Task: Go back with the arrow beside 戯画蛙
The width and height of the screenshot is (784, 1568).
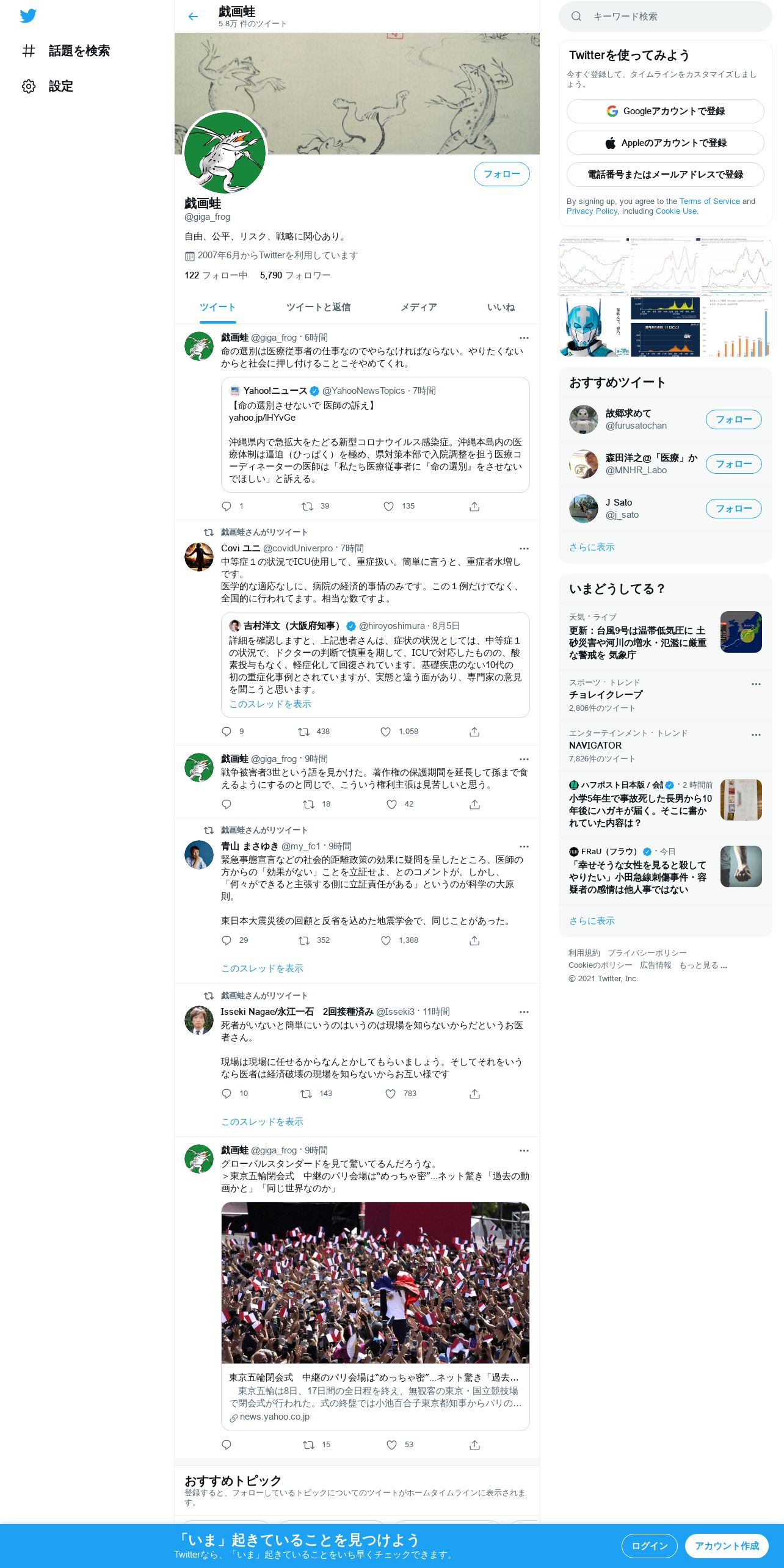Action: (194, 16)
